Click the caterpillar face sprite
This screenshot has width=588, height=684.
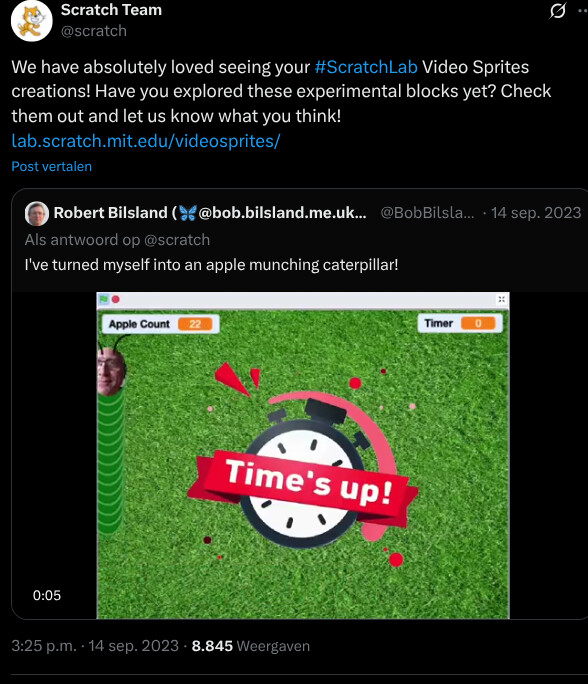coord(111,370)
